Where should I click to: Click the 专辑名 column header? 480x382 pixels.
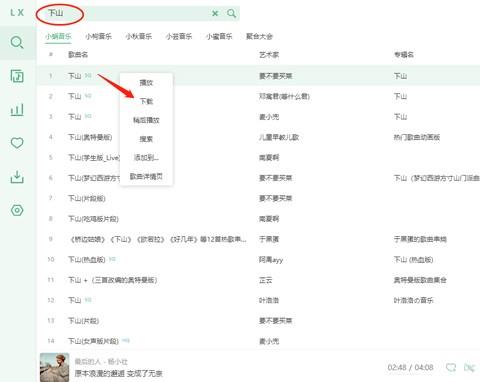(x=404, y=54)
